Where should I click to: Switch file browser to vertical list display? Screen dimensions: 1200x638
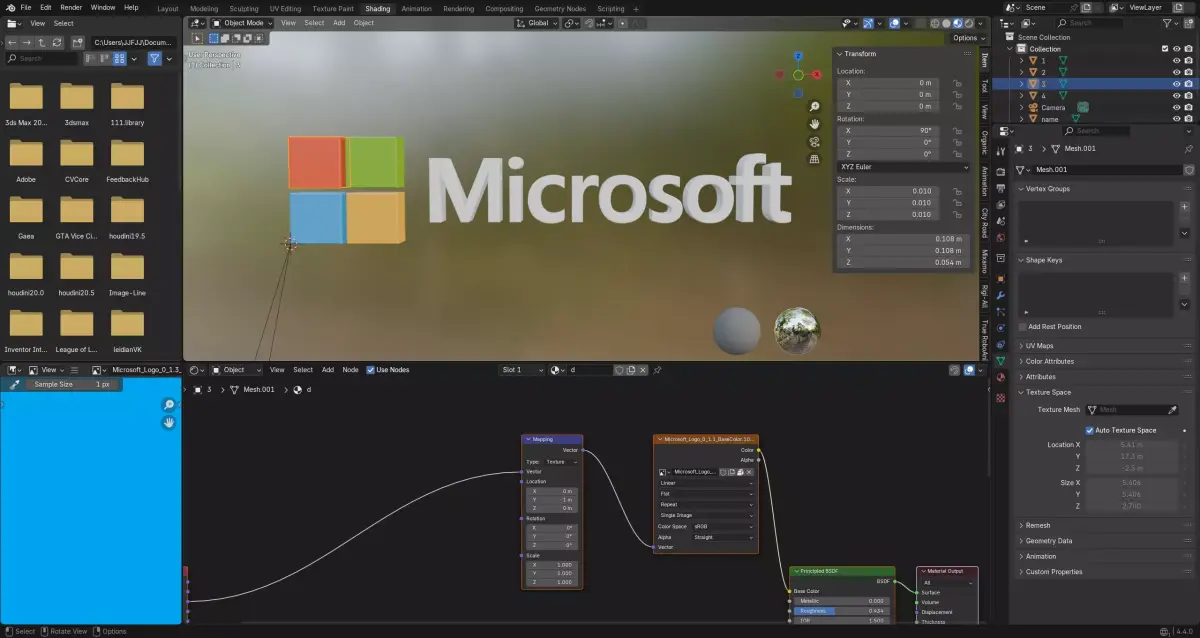click(89, 59)
